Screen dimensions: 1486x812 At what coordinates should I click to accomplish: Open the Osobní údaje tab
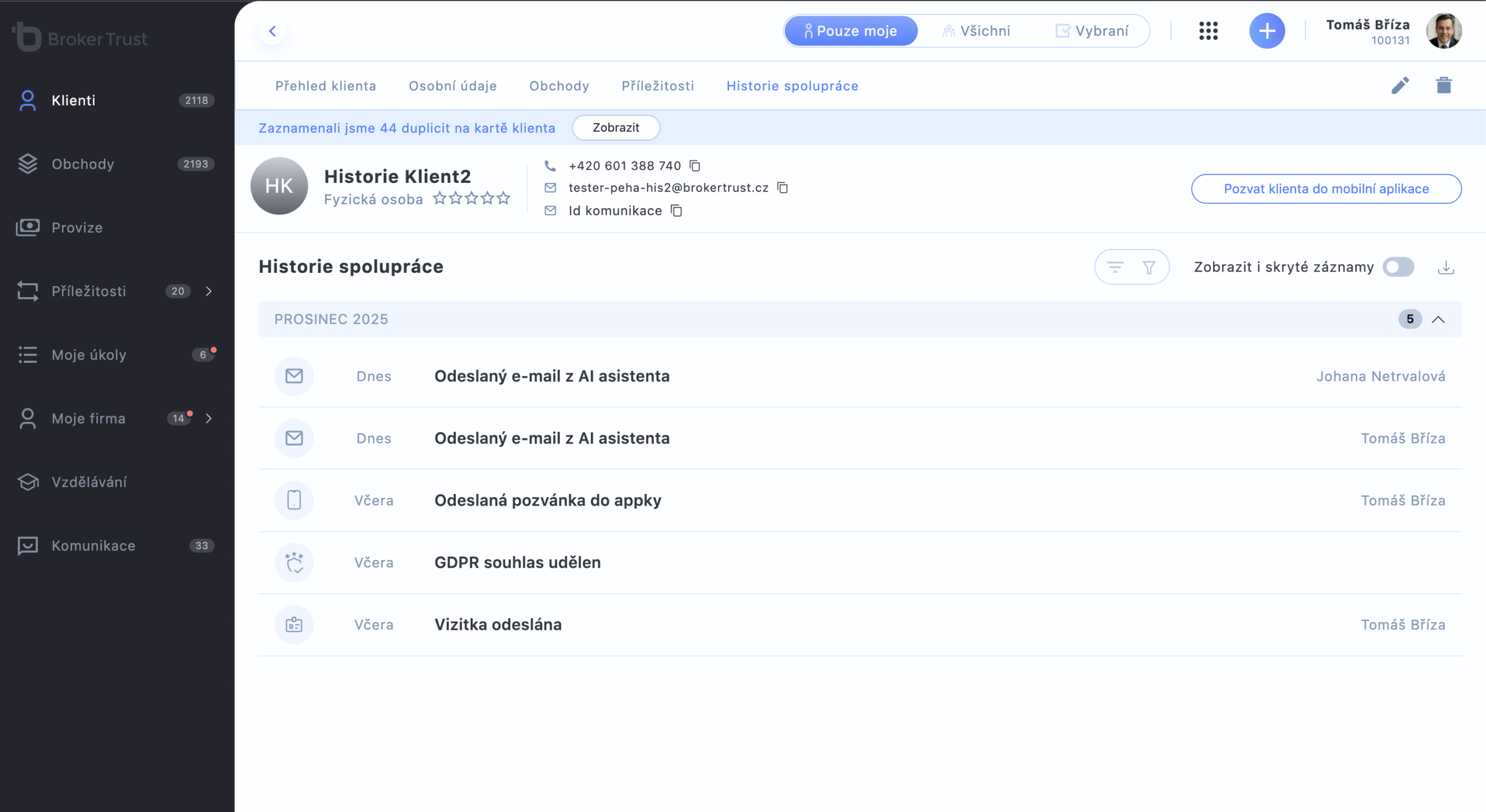click(x=453, y=86)
